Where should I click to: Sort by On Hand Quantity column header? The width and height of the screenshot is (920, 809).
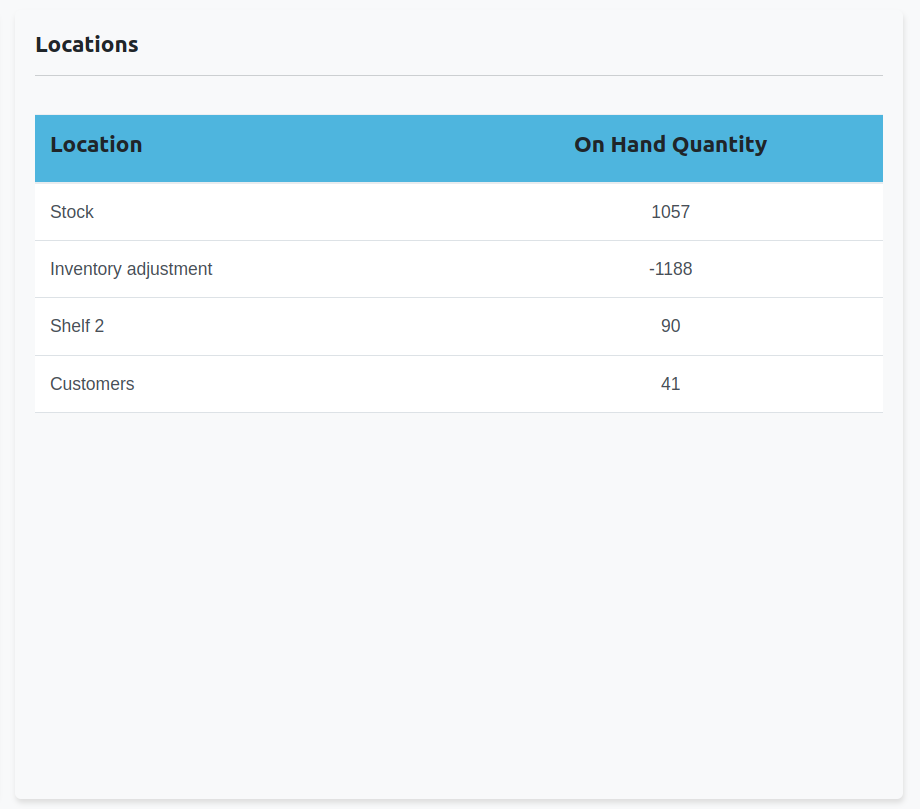[670, 145]
